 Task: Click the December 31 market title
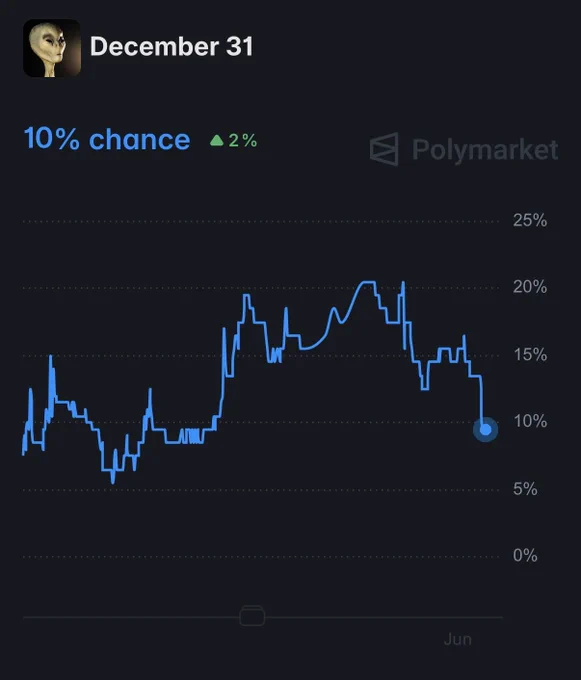click(171, 46)
